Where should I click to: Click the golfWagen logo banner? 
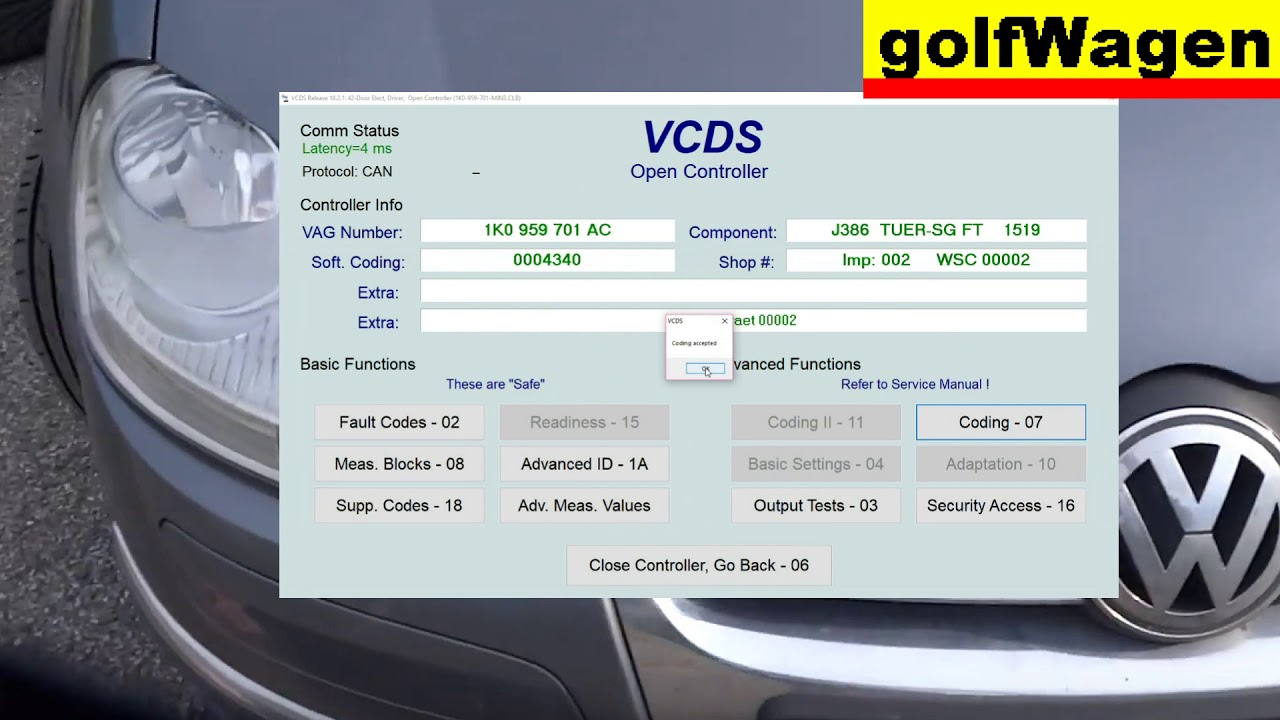coord(1071,49)
